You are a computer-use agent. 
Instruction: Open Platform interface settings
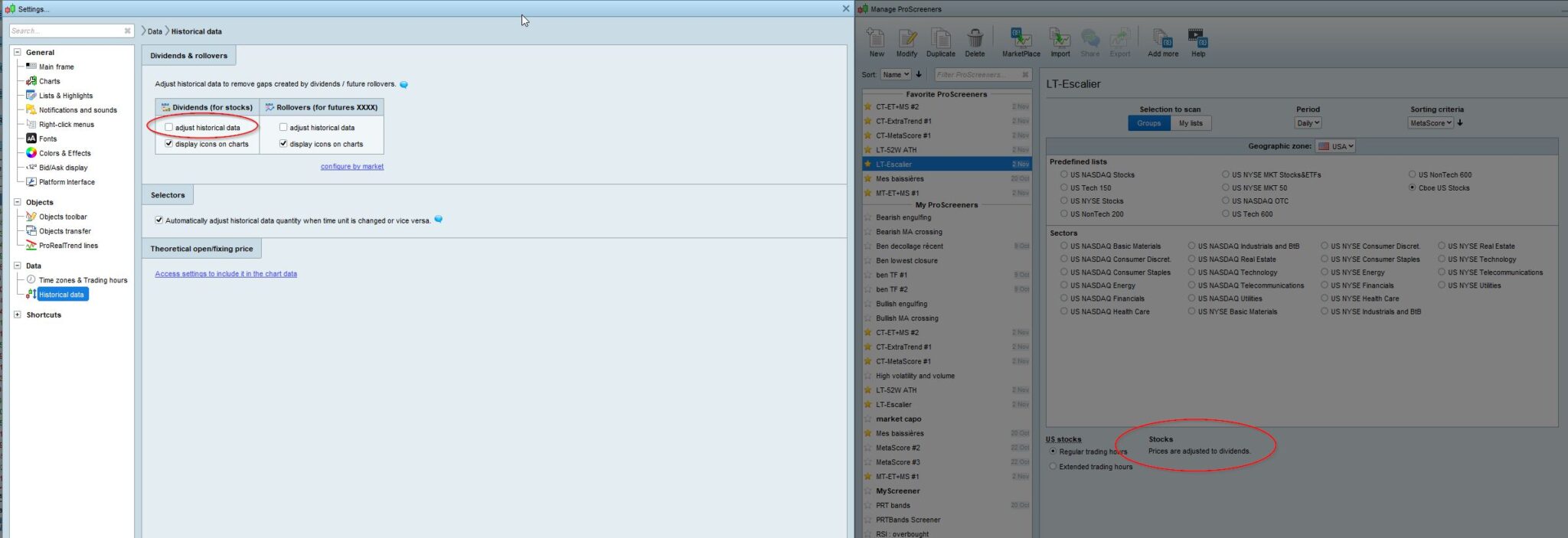[67, 182]
